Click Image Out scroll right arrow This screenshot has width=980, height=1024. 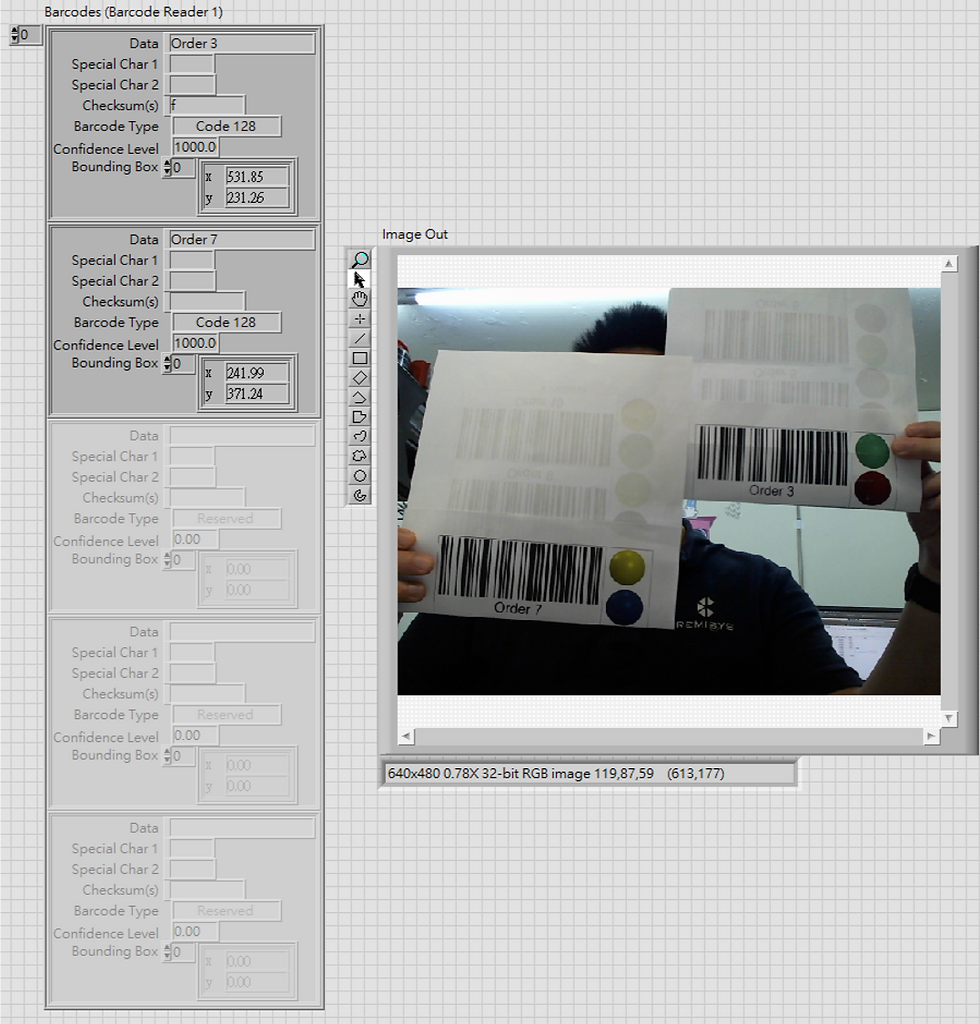(x=930, y=736)
